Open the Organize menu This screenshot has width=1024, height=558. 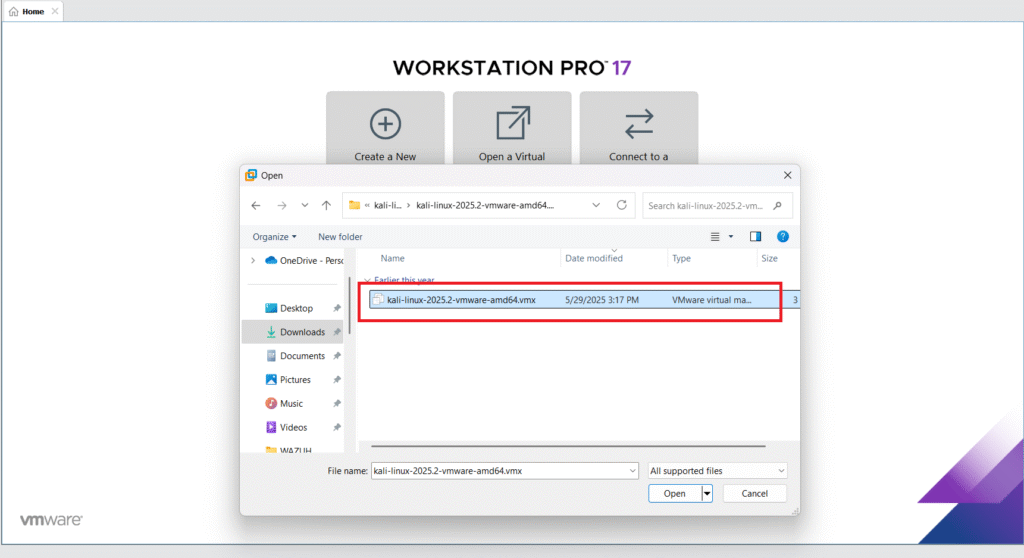[274, 237]
